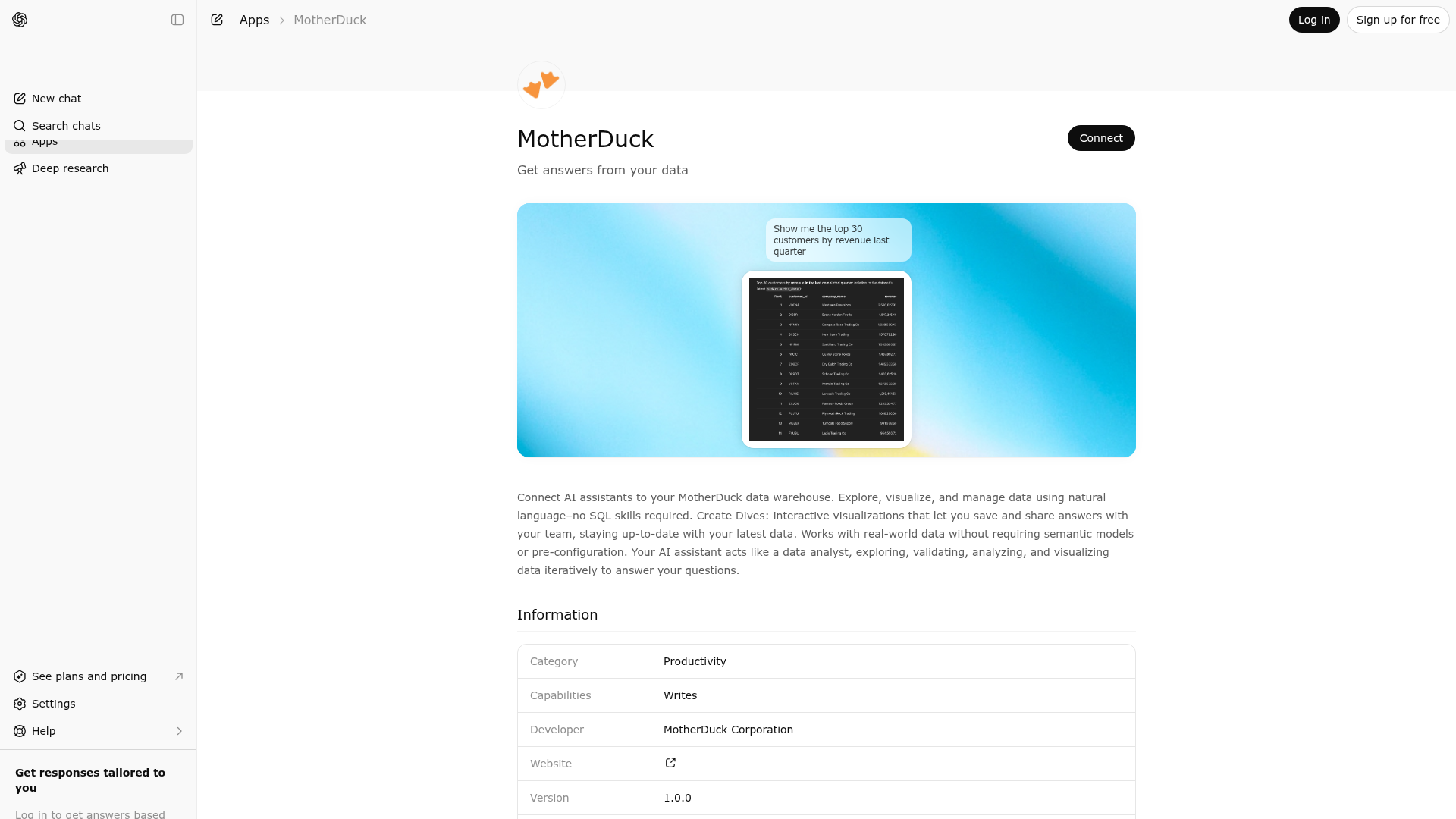Open See plans and pricing
This screenshot has width=1456, height=819.
pos(89,676)
